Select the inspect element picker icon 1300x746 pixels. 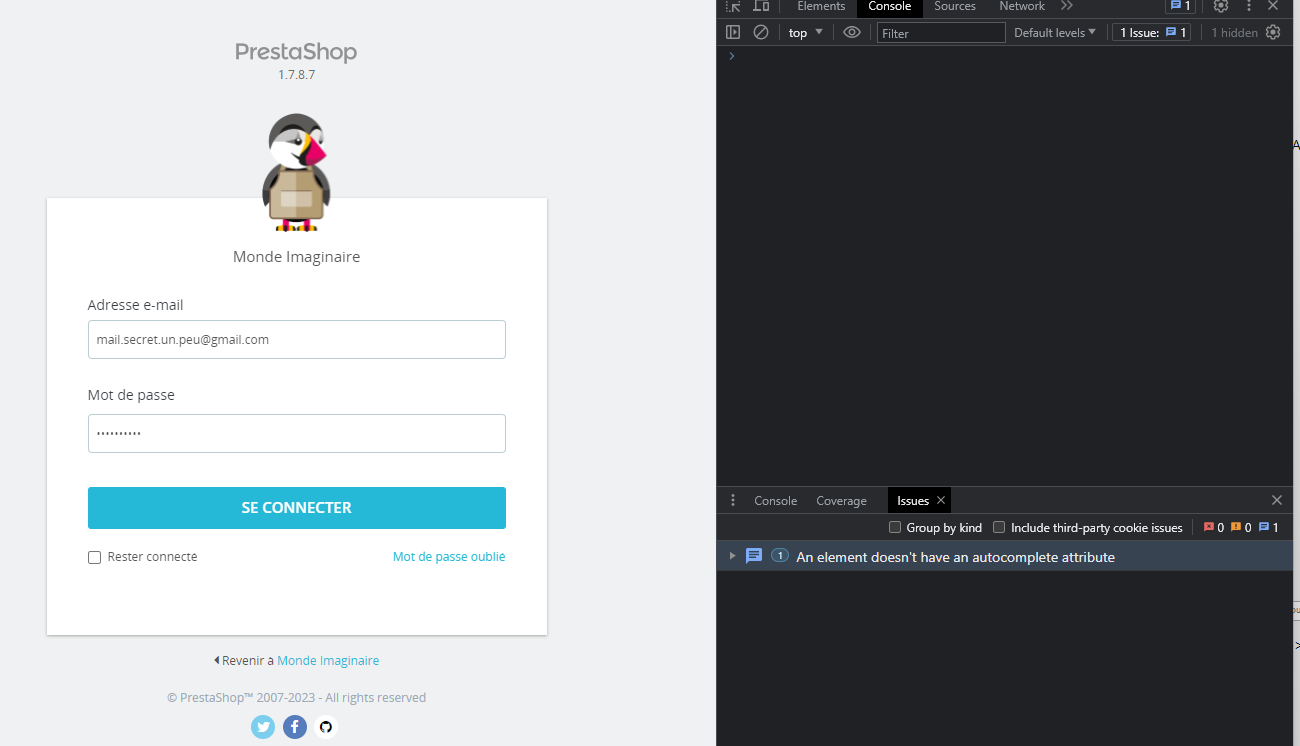(733, 6)
